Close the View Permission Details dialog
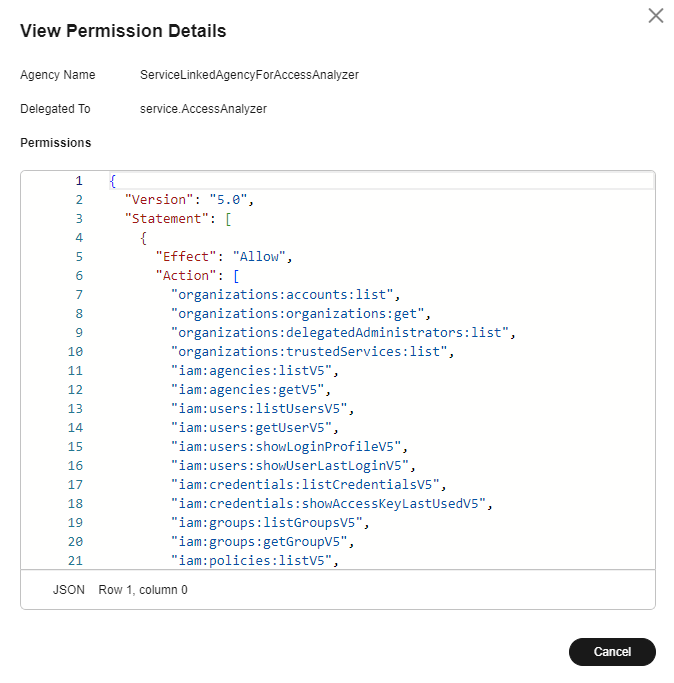674x683 pixels. coord(656,16)
